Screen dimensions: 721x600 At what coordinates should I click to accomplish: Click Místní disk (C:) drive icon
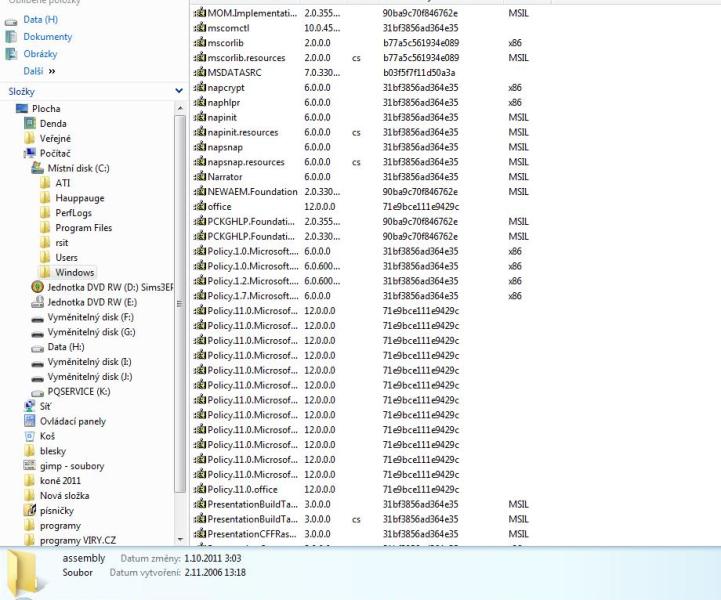pyautogui.click(x=37, y=168)
